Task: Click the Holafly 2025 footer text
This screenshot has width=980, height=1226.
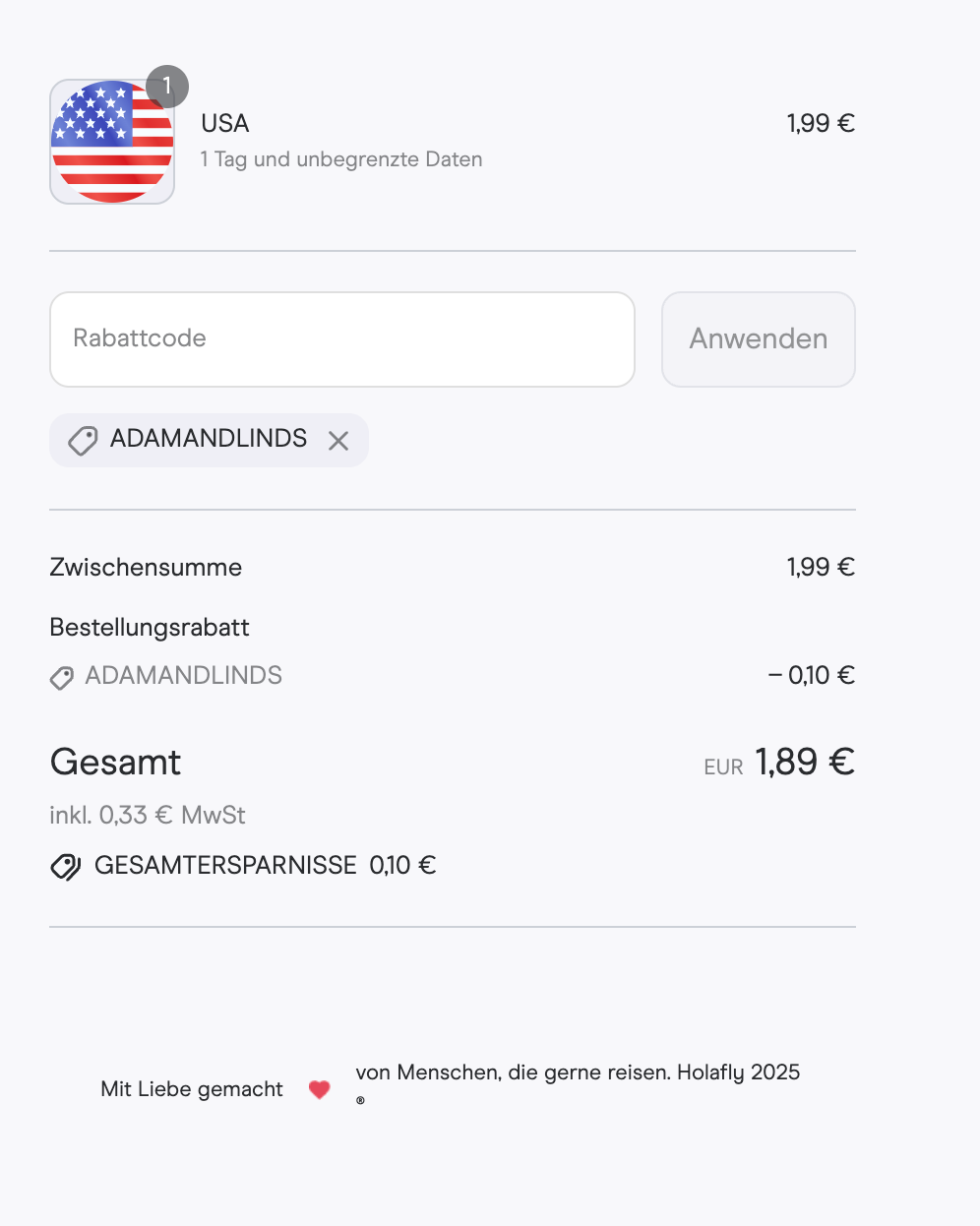Action: point(739,1073)
